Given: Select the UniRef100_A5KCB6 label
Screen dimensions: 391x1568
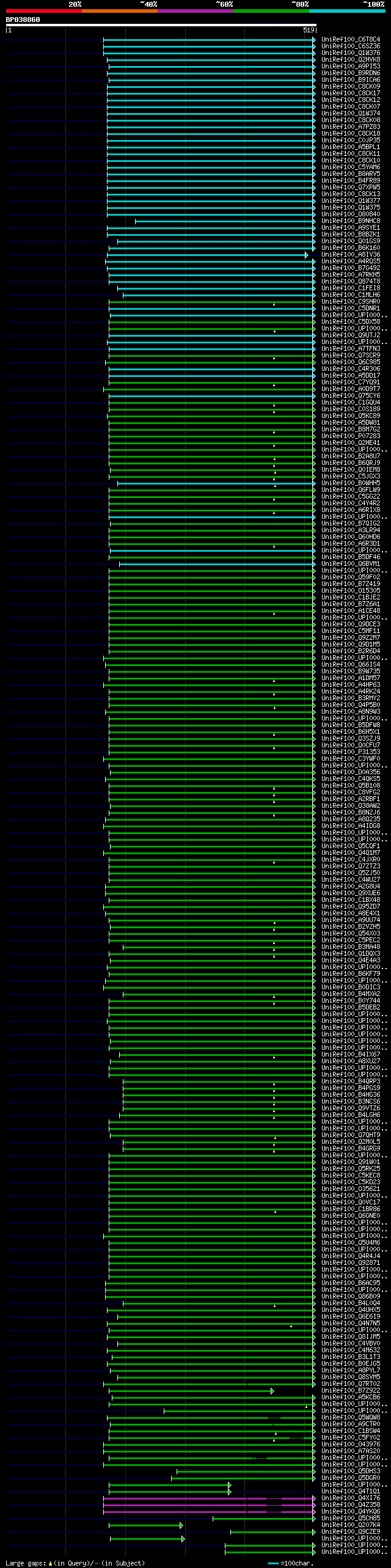Looking at the screenshot, I should (351, 1398).
